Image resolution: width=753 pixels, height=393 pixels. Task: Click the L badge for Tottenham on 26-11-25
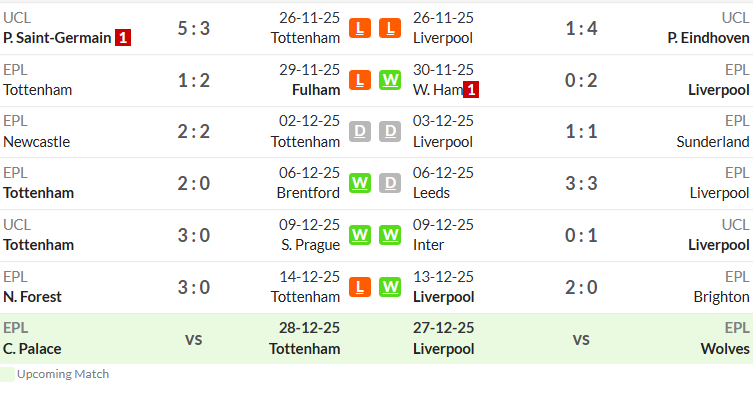[x=360, y=28]
